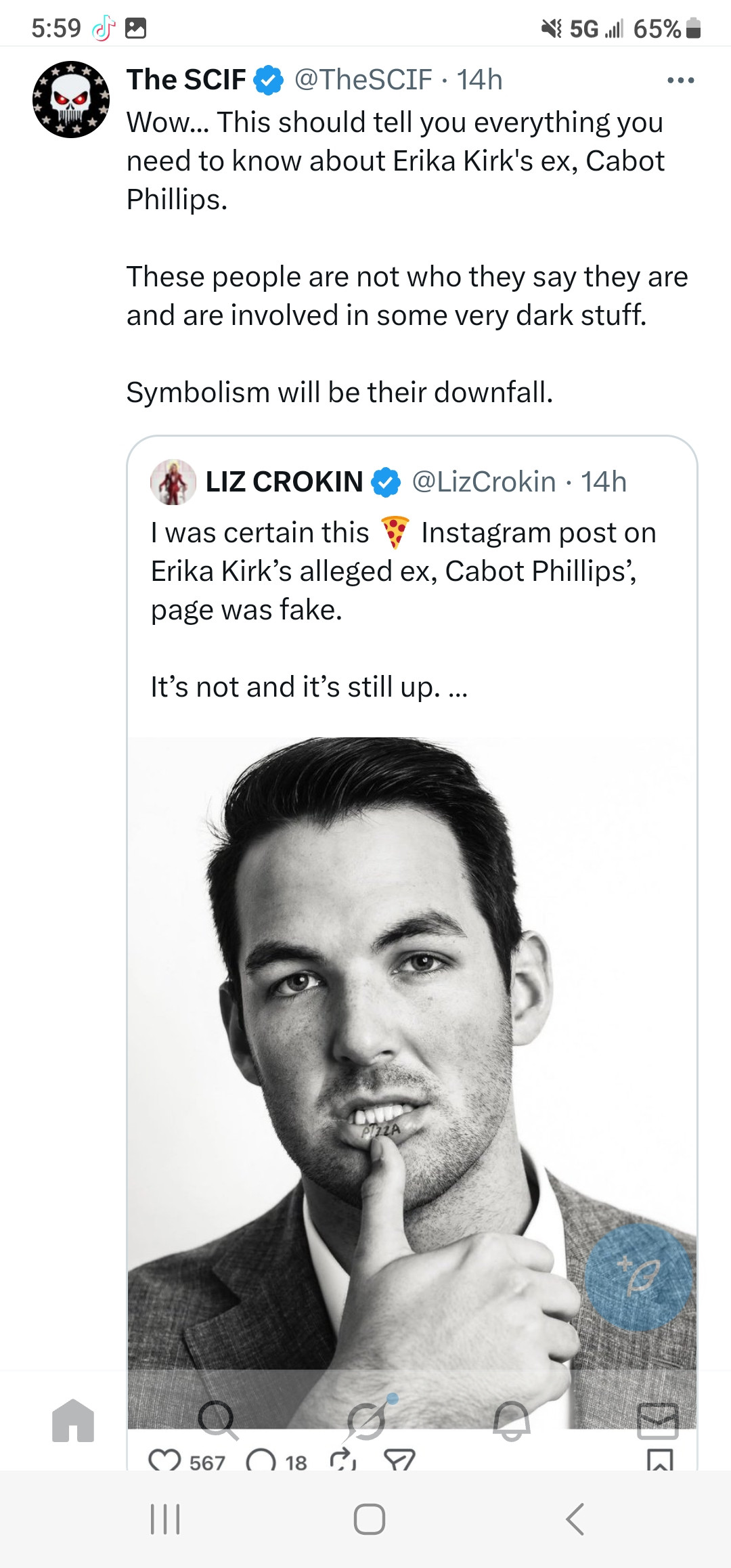The image size is (731, 1568).
Task: Tap the Search magnifier icon
Action: pos(217,1420)
